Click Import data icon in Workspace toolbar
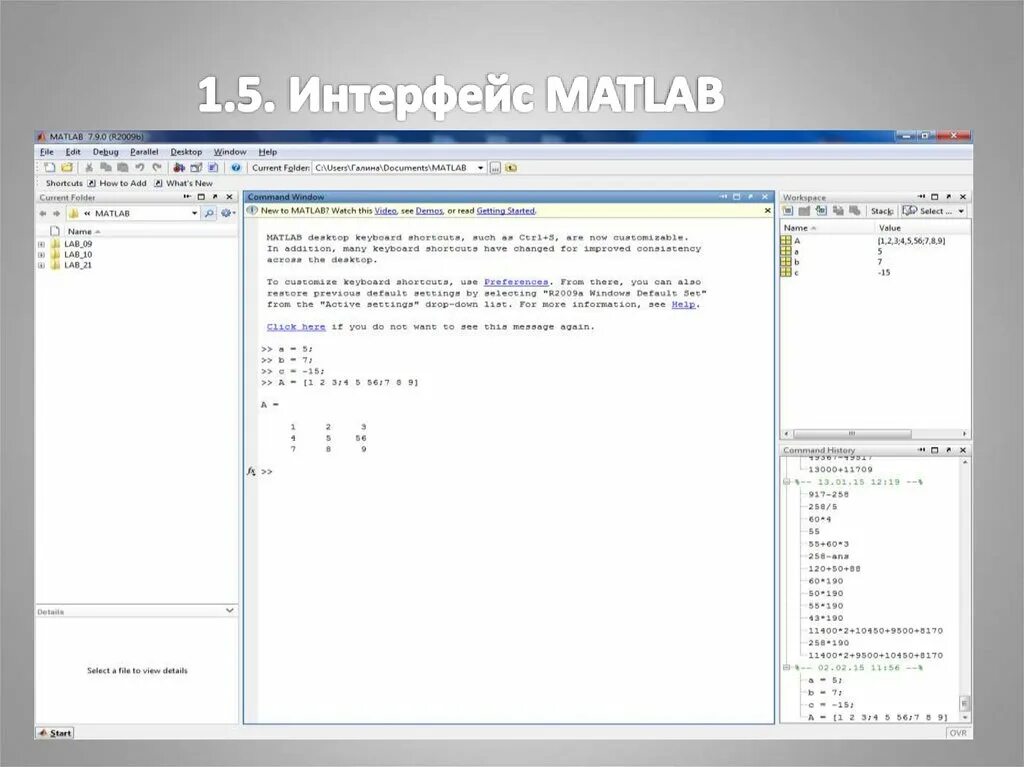 [x=821, y=211]
